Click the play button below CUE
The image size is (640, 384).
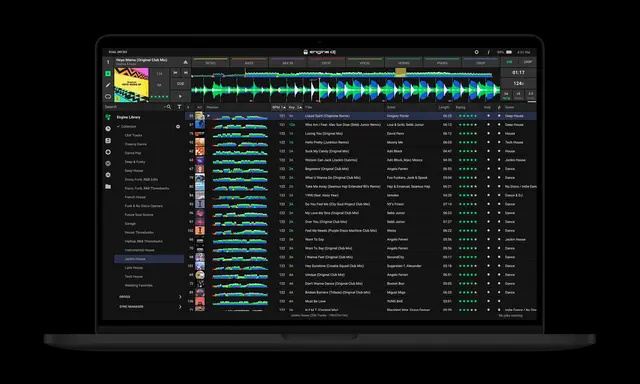pos(180,96)
